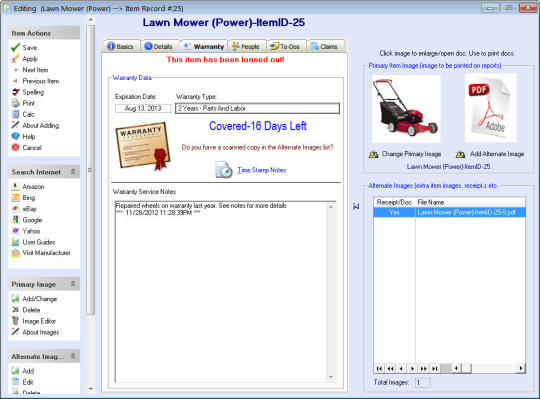Click the Cancel icon
The image size is (540, 399).
point(15,147)
